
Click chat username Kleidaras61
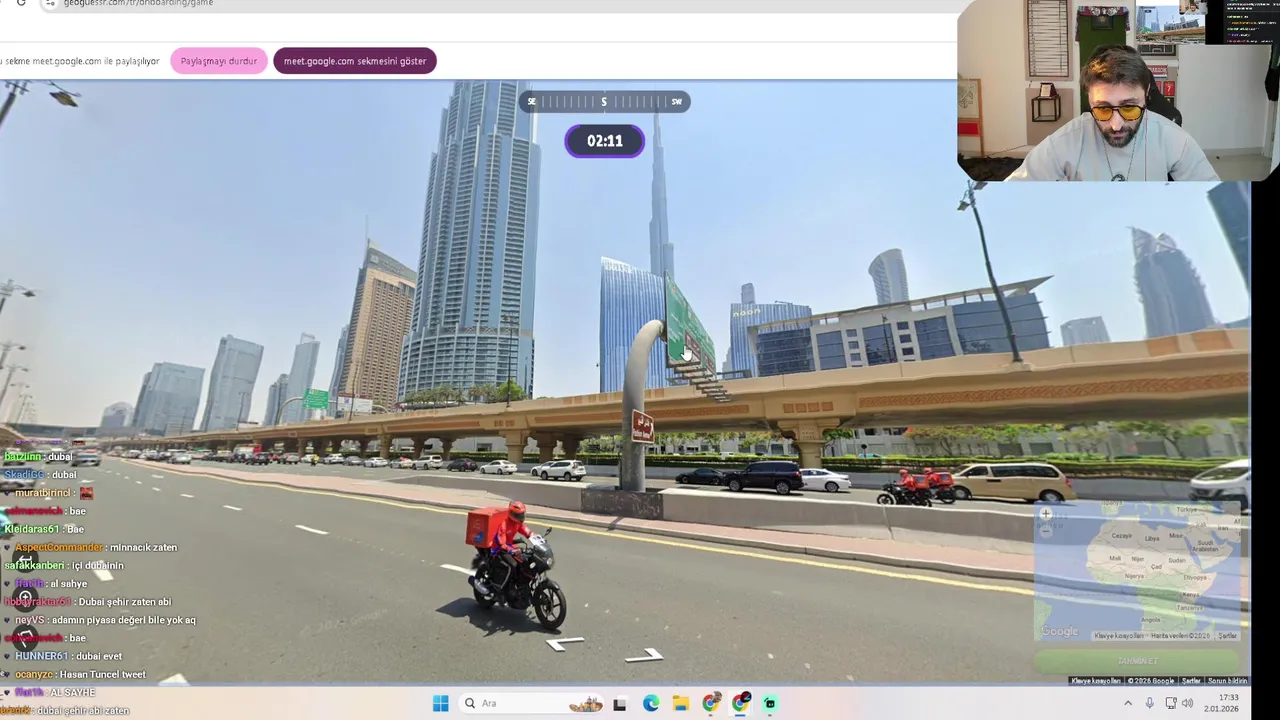tap(33, 529)
